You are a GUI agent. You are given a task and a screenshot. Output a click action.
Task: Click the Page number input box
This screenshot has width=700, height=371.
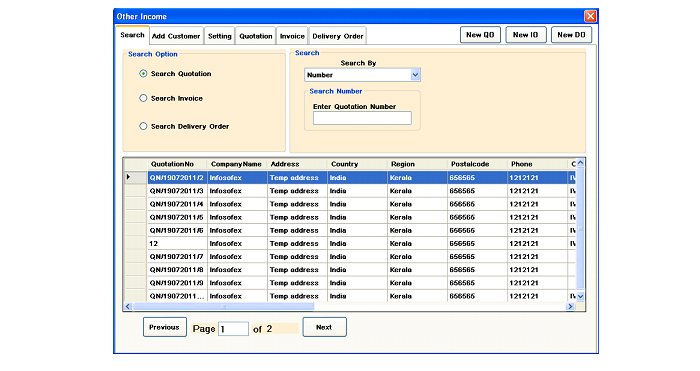(x=233, y=329)
